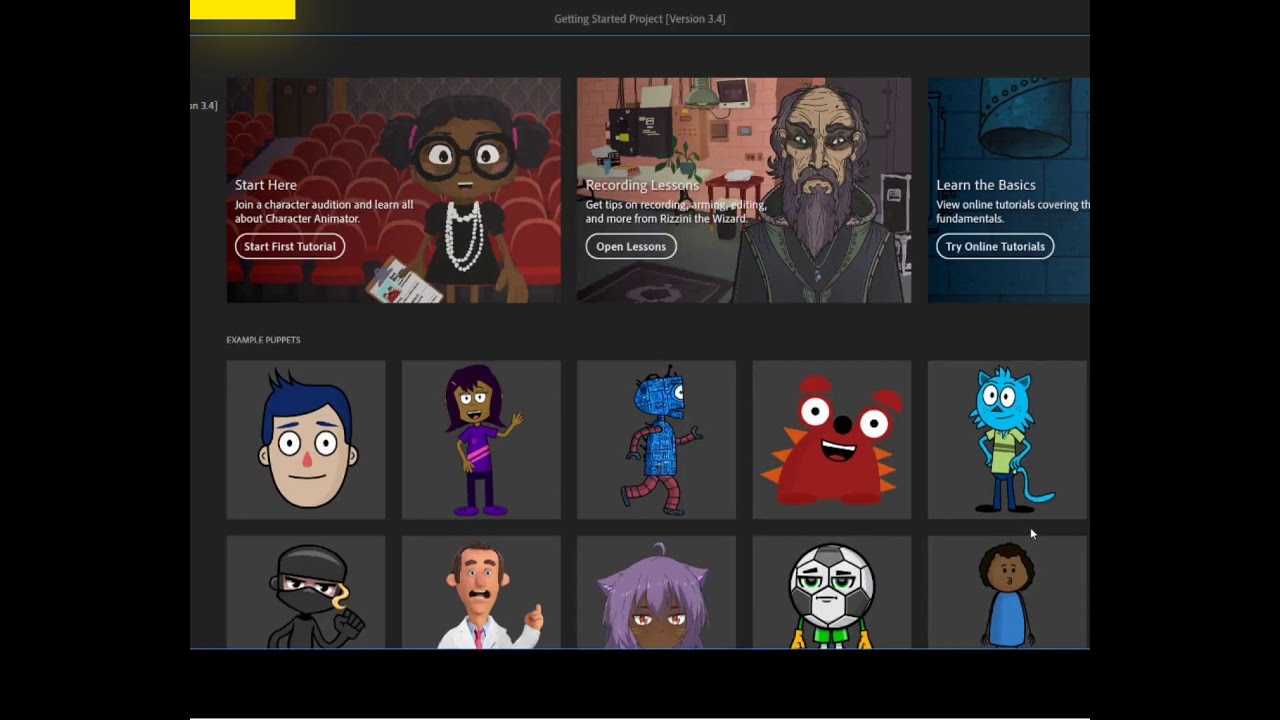
Task: Select the blue-haired boy head puppet
Action: pyautogui.click(x=306, y=440)
